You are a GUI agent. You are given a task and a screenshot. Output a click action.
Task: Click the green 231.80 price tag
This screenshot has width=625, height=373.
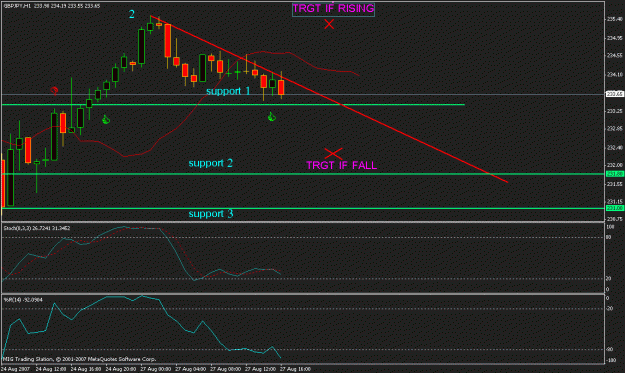[615, 174]
